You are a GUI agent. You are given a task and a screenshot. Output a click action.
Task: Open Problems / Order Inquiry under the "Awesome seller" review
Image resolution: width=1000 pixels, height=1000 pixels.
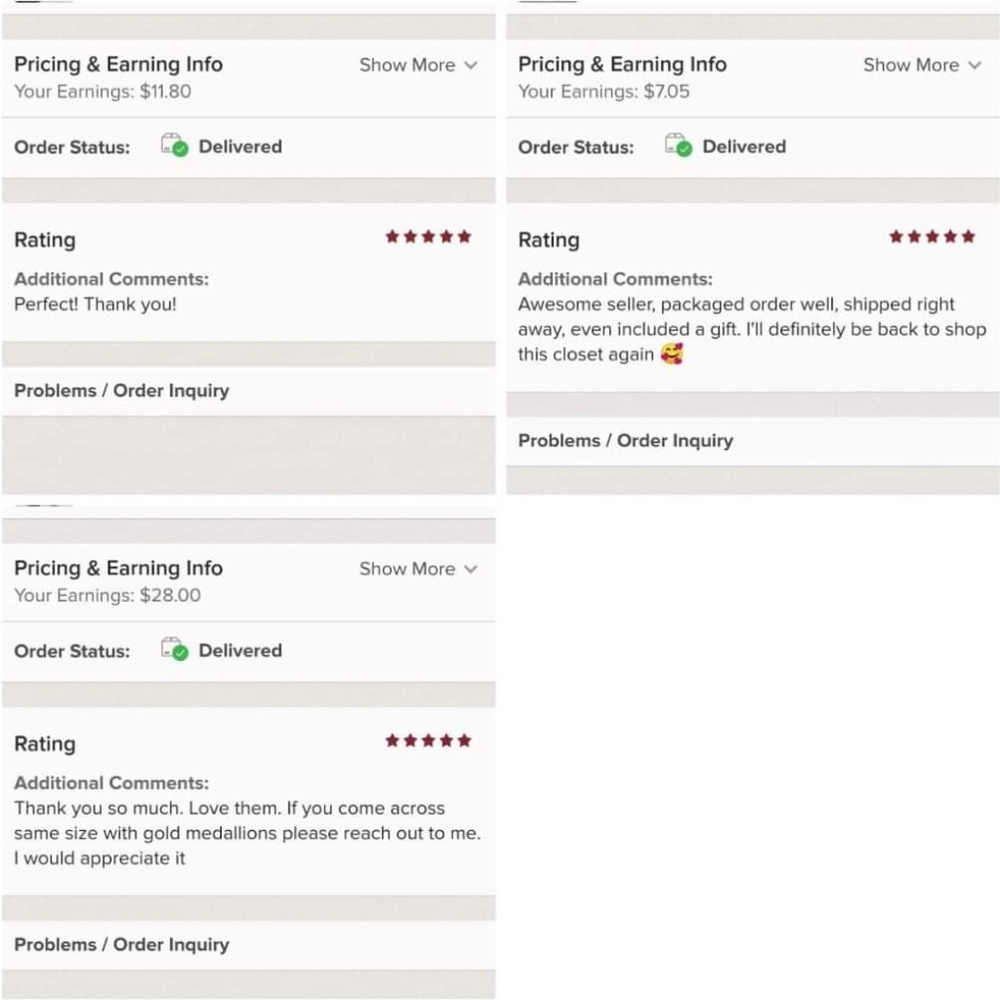(x=753, y=441)
